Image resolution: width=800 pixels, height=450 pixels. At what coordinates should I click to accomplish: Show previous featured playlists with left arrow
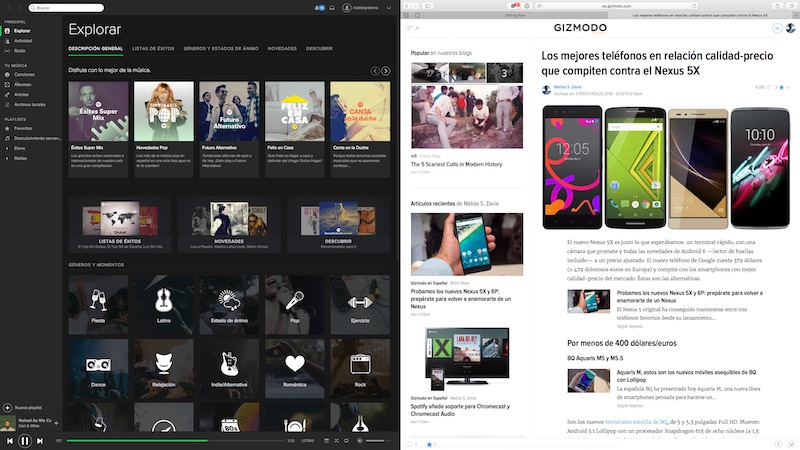[x=375, y=71]
